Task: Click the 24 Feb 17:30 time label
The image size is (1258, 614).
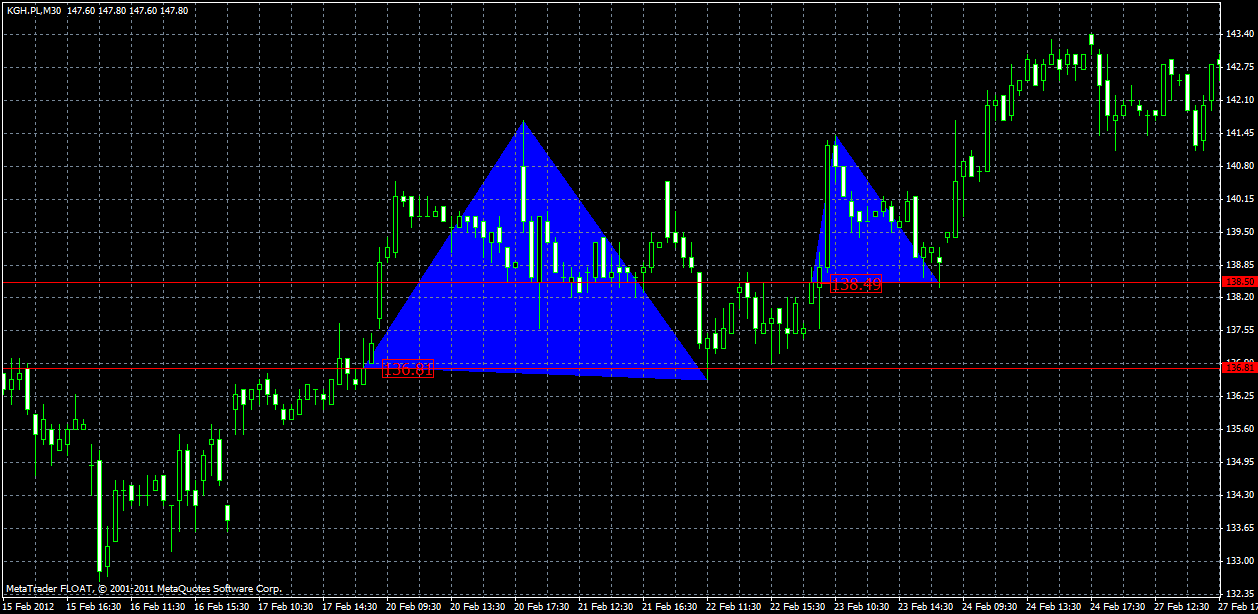Action: pyautogui.click(x=1118, y=607)
